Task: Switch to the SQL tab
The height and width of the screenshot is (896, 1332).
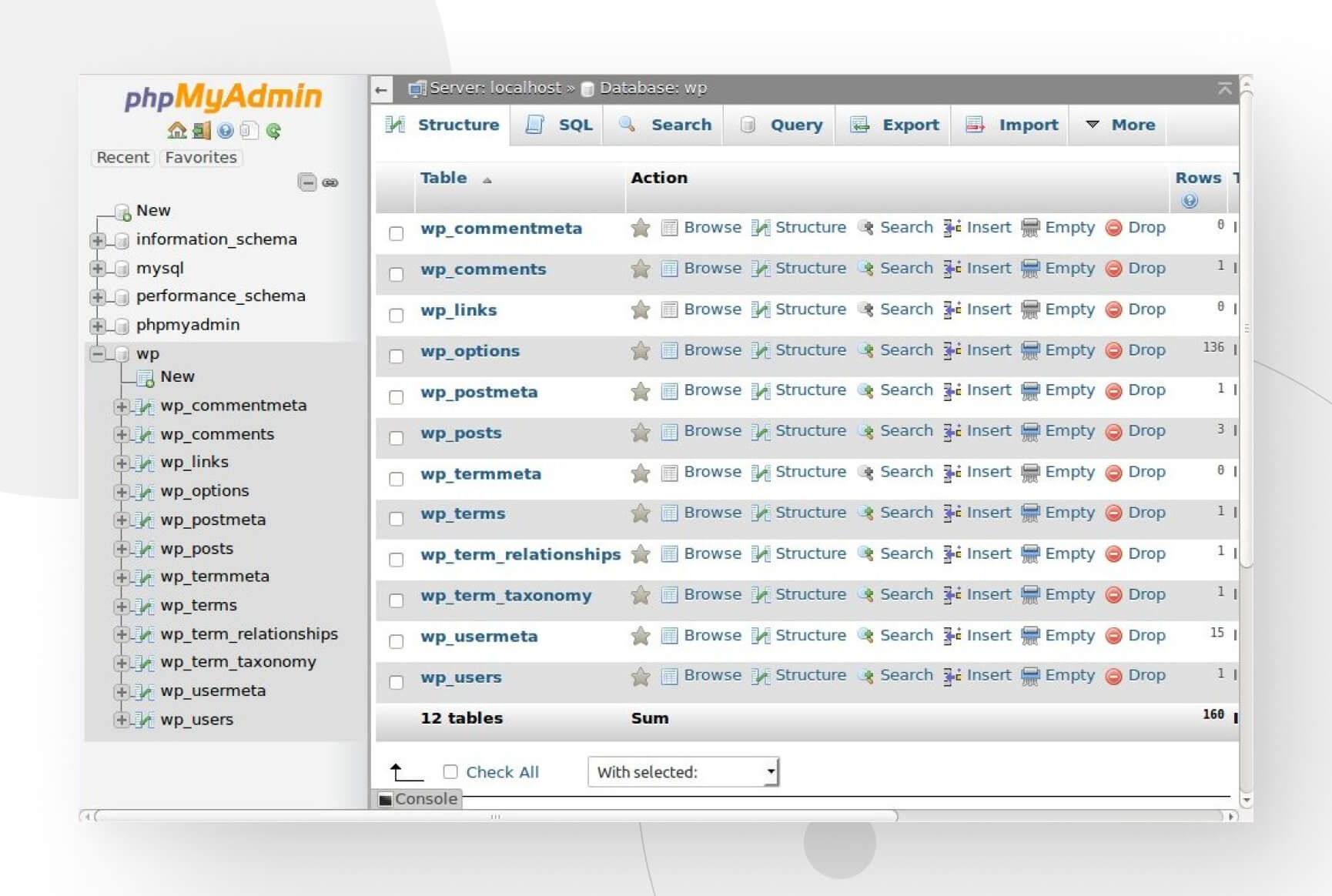Action: click(x=557, y=125)
